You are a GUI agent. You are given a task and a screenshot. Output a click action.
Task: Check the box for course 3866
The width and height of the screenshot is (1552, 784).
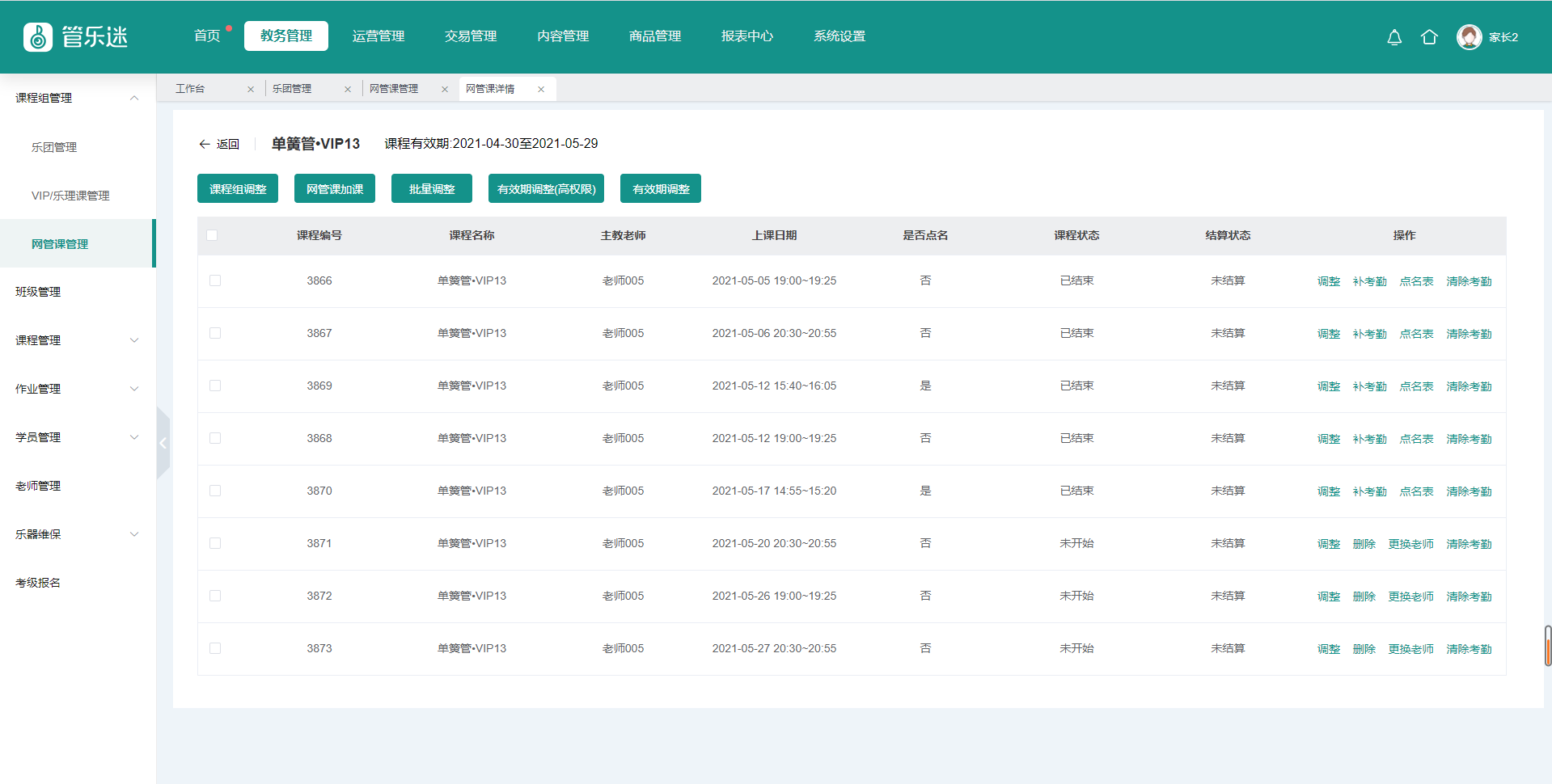(215, 280)
